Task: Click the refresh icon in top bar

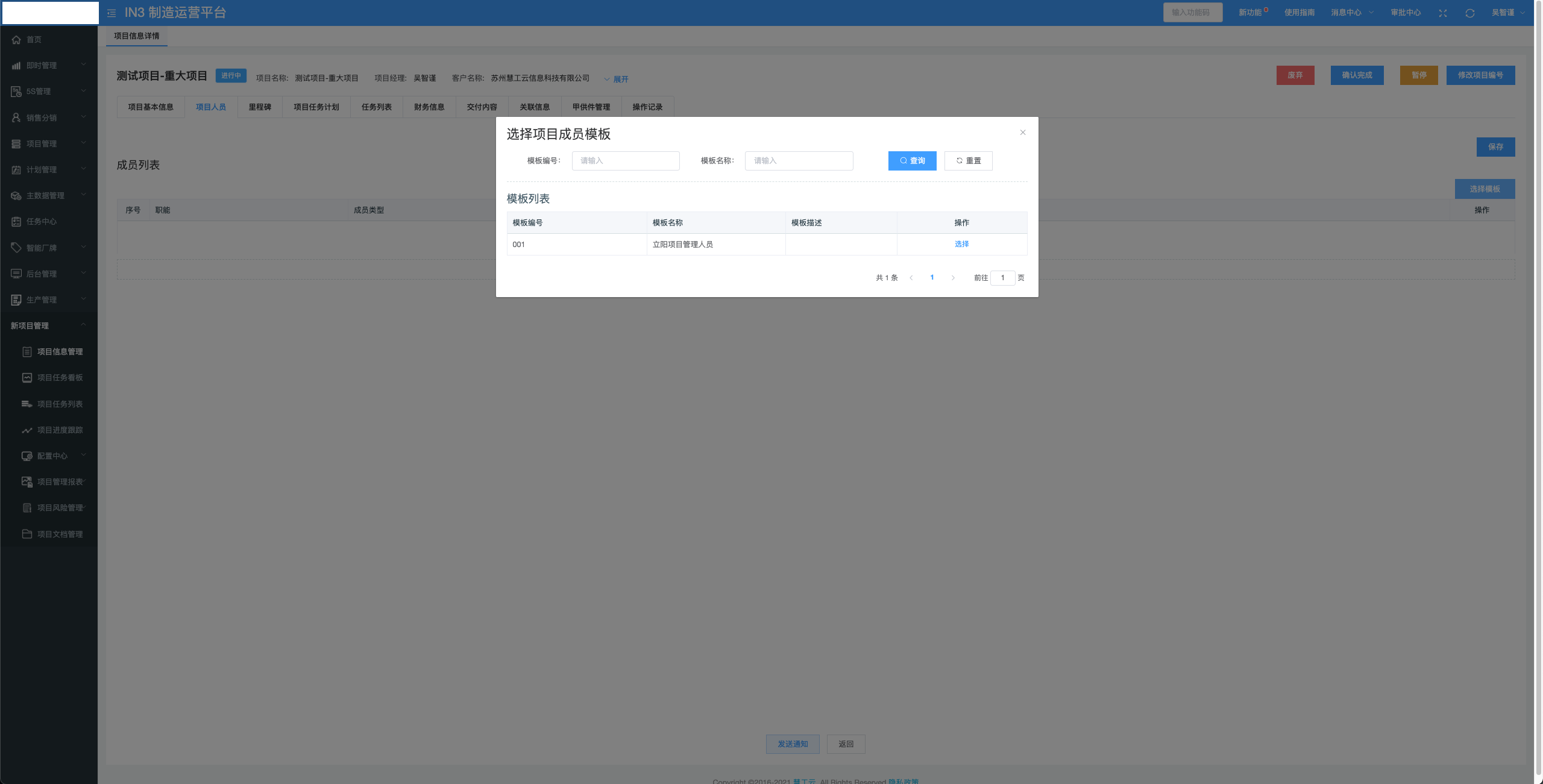Action: pos(1469,13)
